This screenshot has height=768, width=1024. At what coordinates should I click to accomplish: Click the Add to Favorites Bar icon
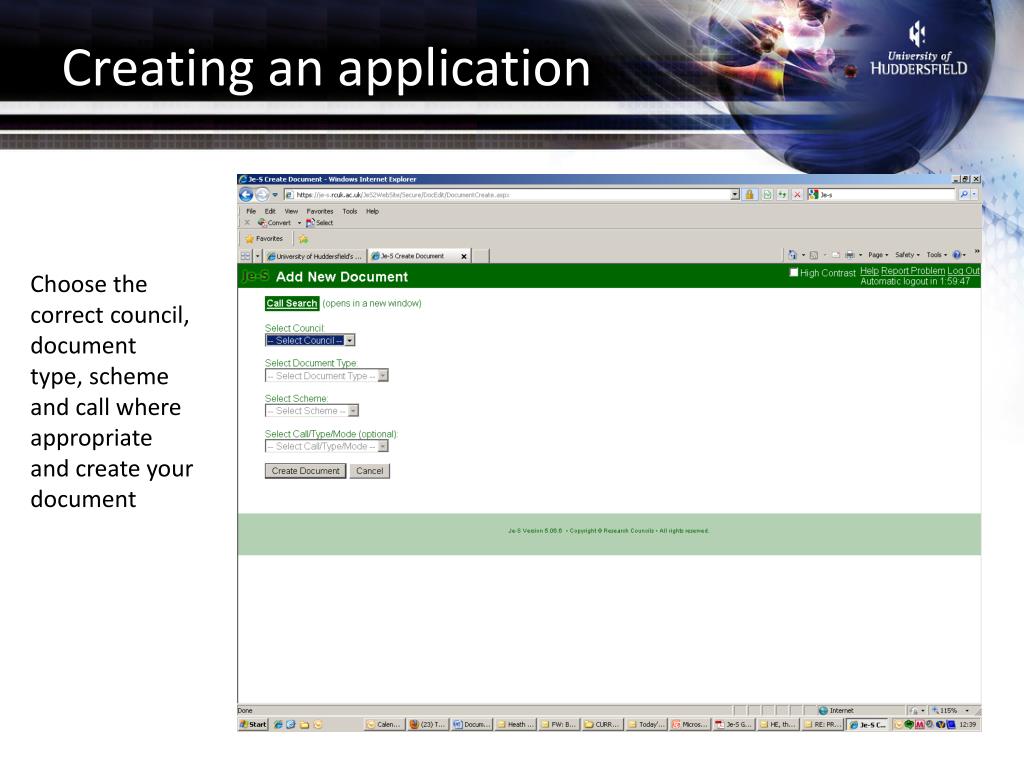304,239
